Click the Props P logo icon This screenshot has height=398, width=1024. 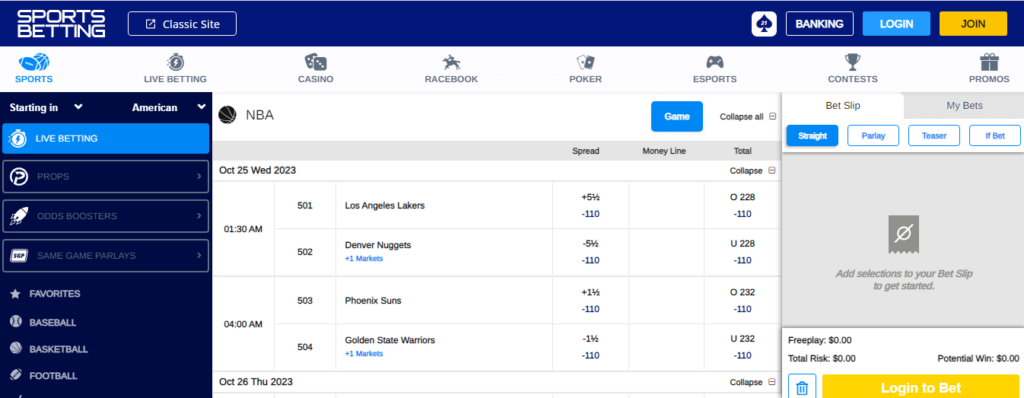pyautogui.click(x=19, y=176)
